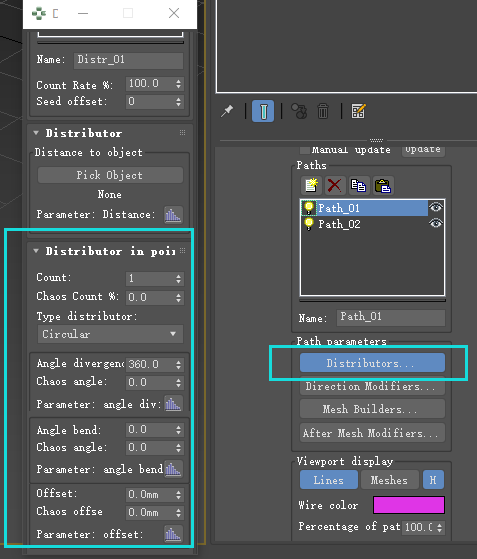477x559 pixels.
Task: Toggle visibility eye of Path_01
Action: pyautogui.click(x=436, y=207)
